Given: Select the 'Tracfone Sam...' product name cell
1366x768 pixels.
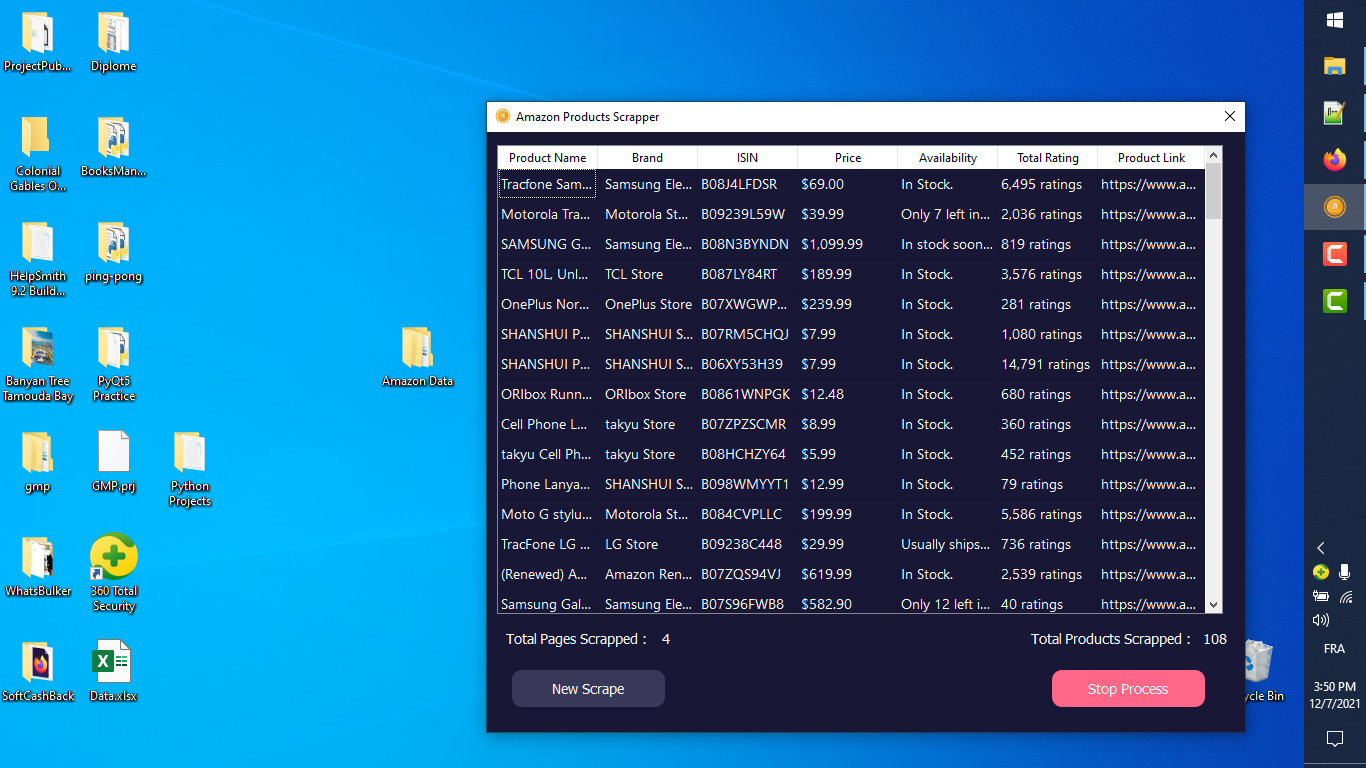Looking at the screenshot, I should tap(548, 184).
